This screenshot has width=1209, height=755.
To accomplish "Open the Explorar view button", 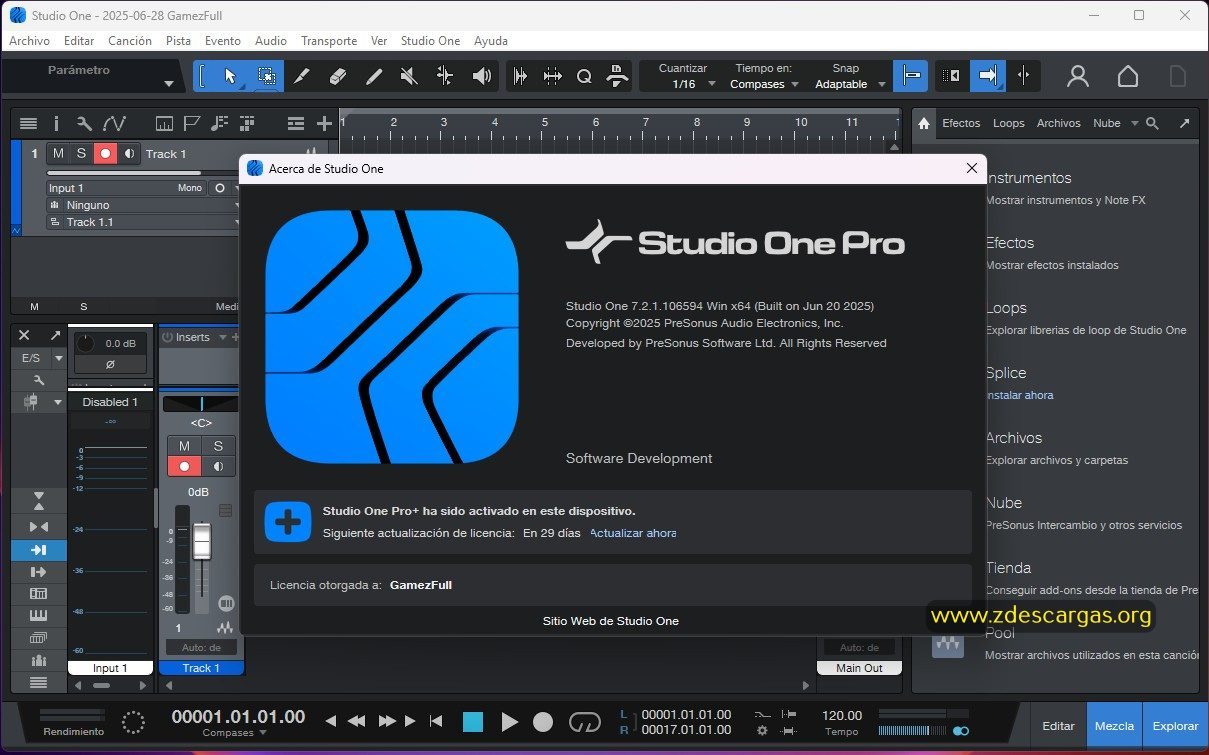I will coord(1175,726).
